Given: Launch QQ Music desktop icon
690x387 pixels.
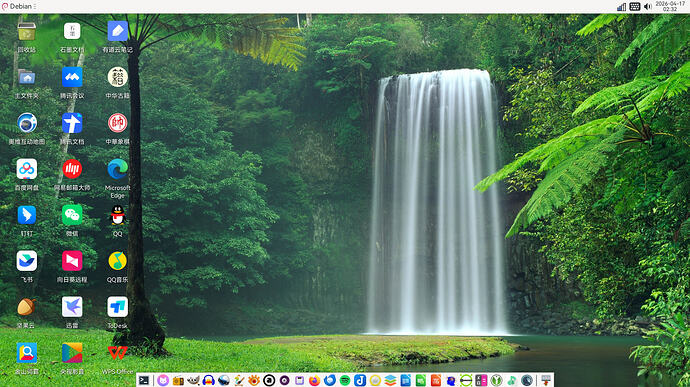Looking at the screenshot, I should [x=117, y=261].
